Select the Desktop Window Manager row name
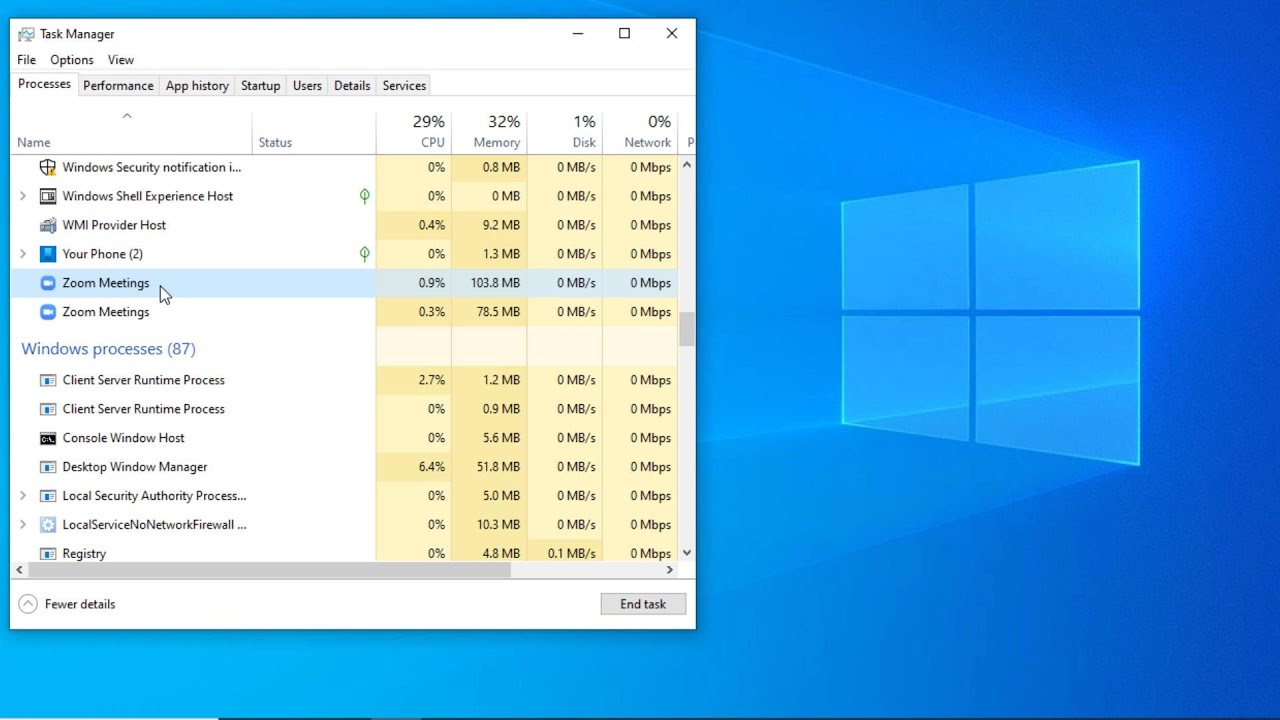The image size is (1280, 720). 135,467
